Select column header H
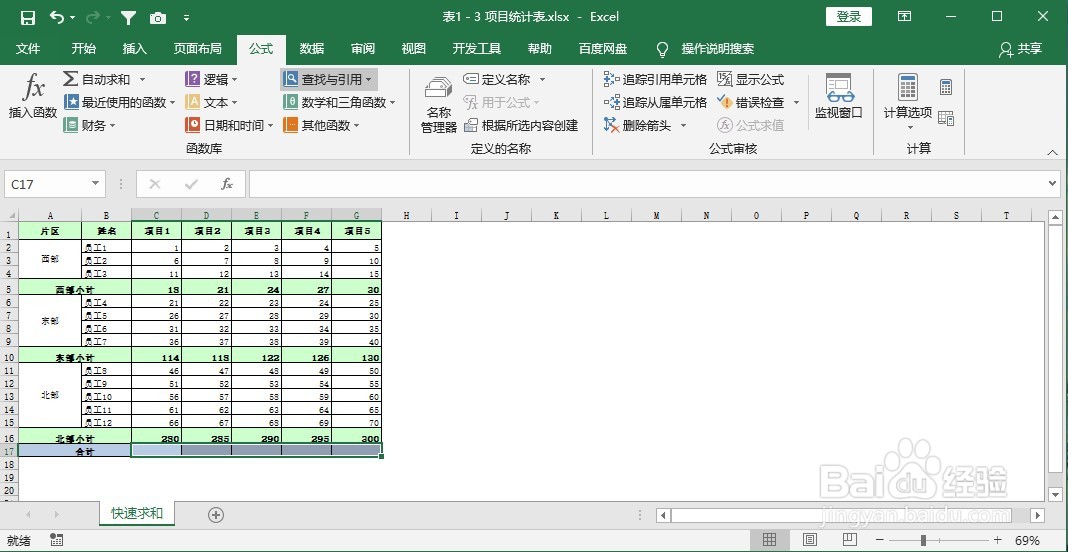This screenshot has width=1068, height=552. point(407,215)
